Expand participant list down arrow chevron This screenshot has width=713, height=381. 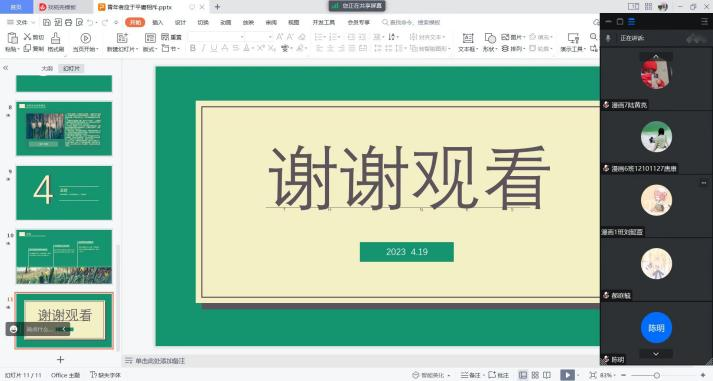coord(656,354)
